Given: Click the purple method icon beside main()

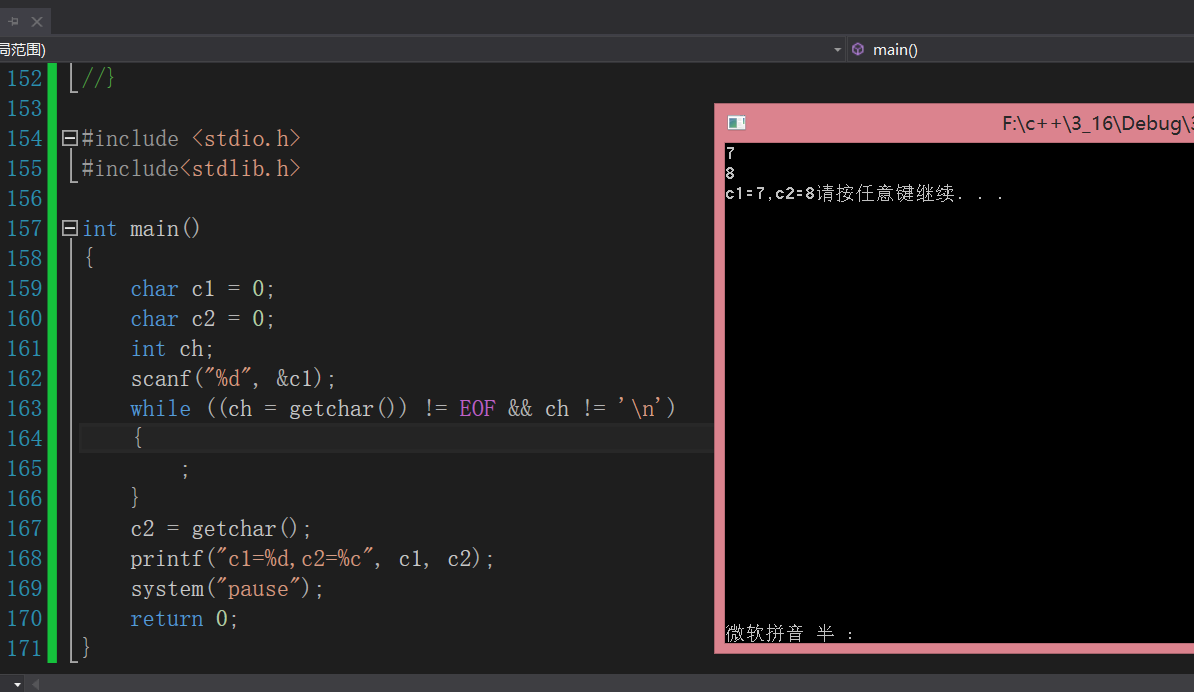Looking at the screenshot, I should click(858, 49).
